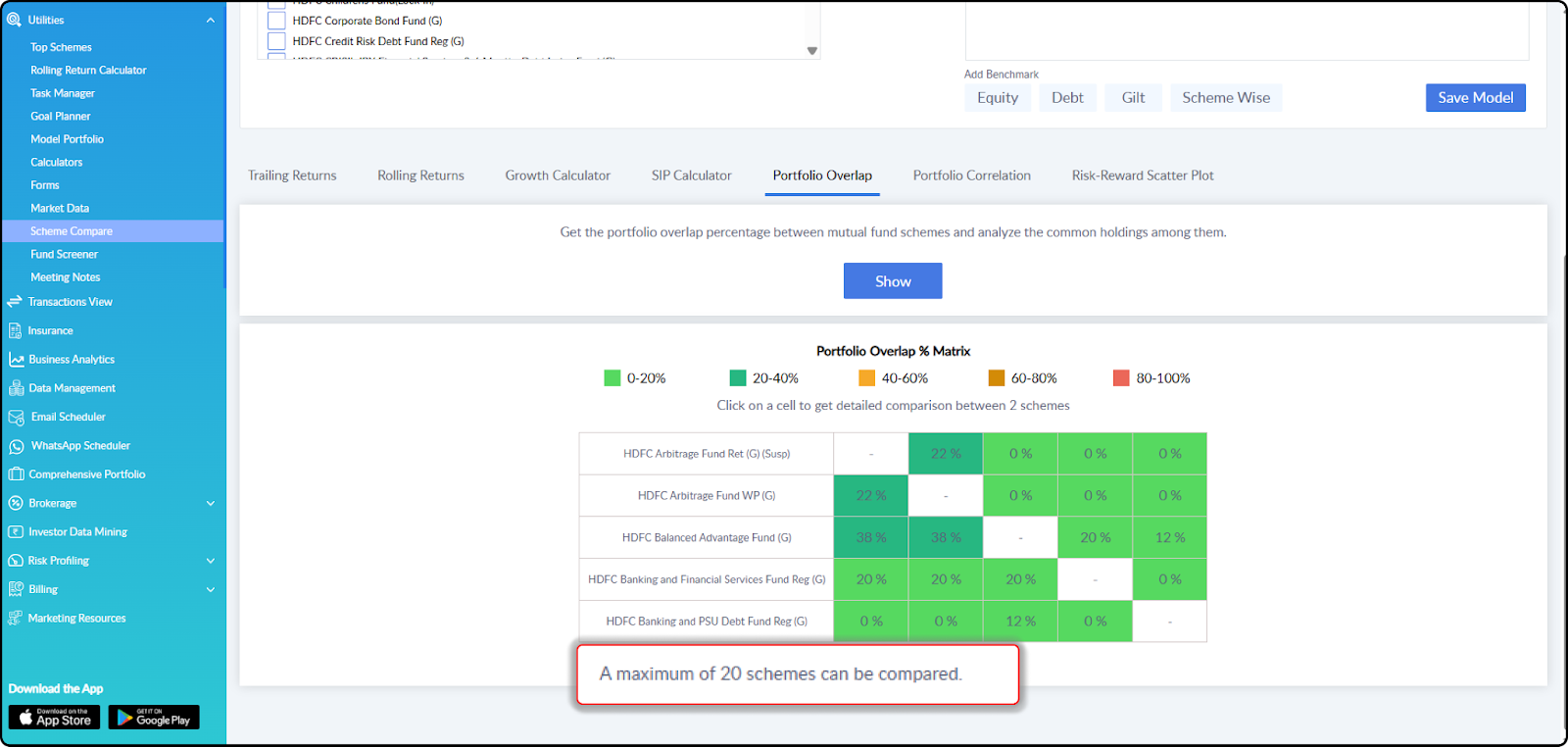The image size is (1568, 747).
Task: Tick the HDFC Credit Risk Debt Fund checkbox
Action: [276, 41]
